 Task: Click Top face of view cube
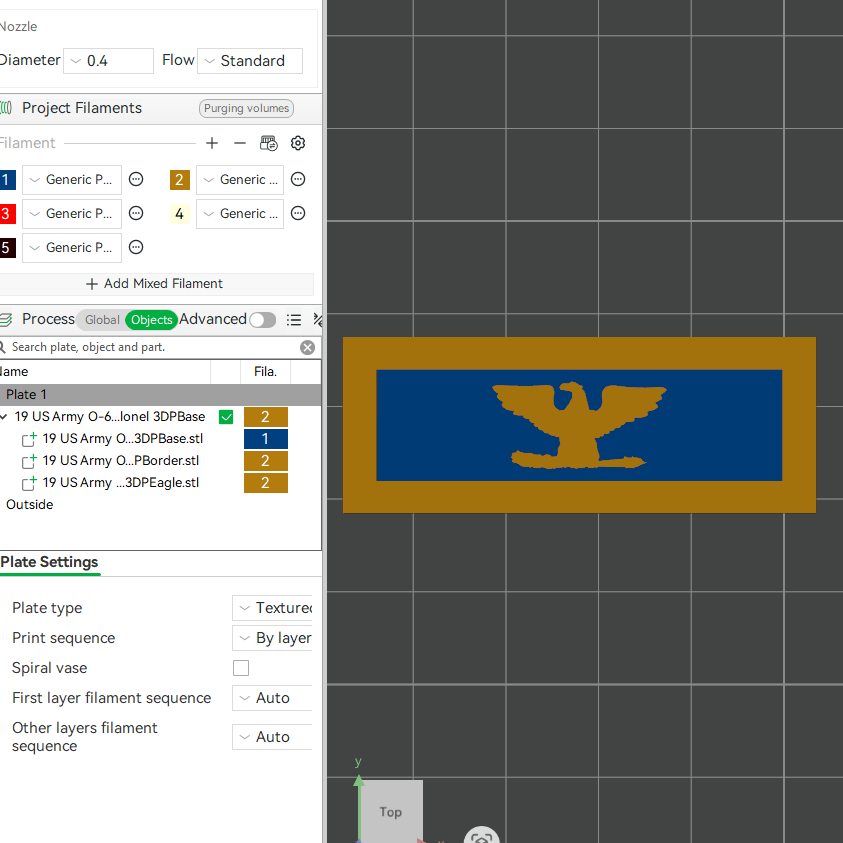(x=391, y=811)
